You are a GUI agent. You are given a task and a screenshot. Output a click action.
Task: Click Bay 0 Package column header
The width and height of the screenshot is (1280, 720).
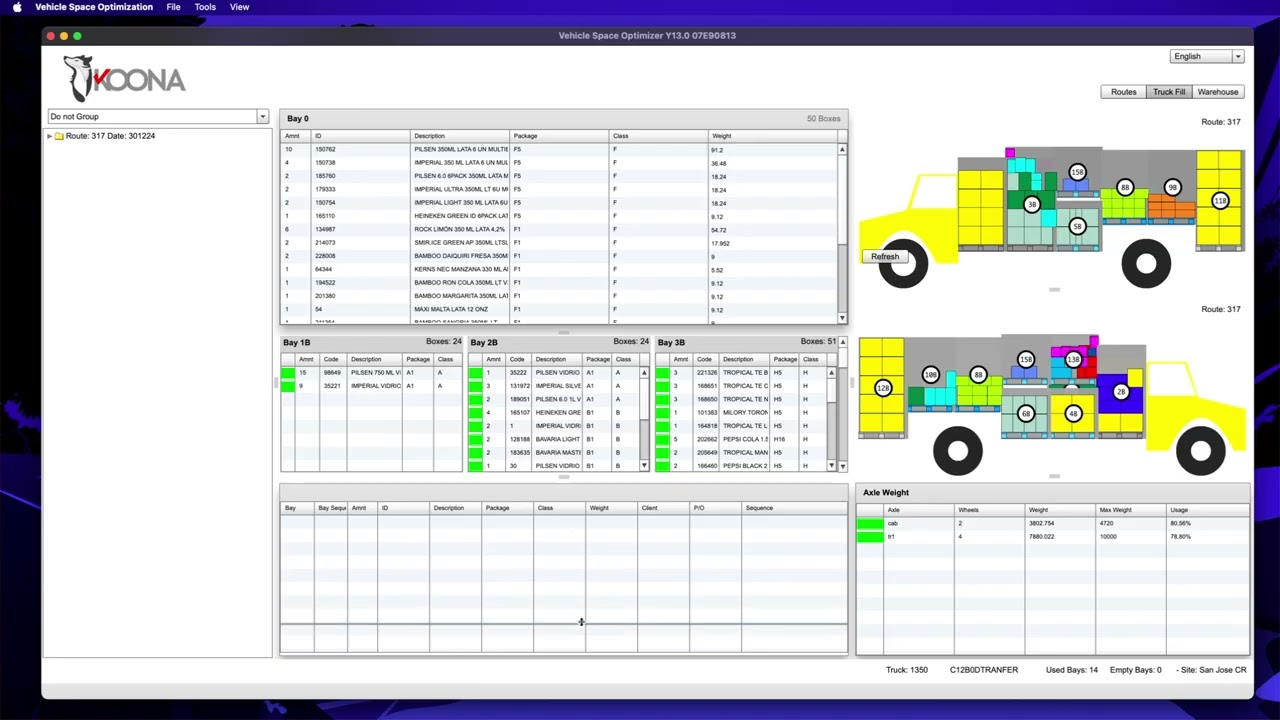pos(559,136)
